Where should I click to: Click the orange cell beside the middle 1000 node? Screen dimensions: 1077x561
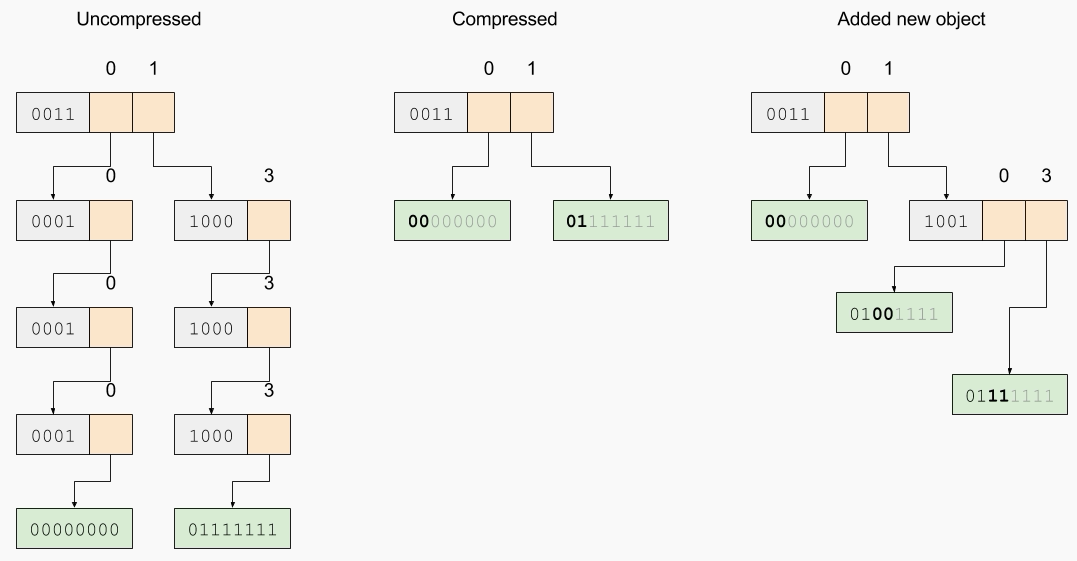[269, 328]
